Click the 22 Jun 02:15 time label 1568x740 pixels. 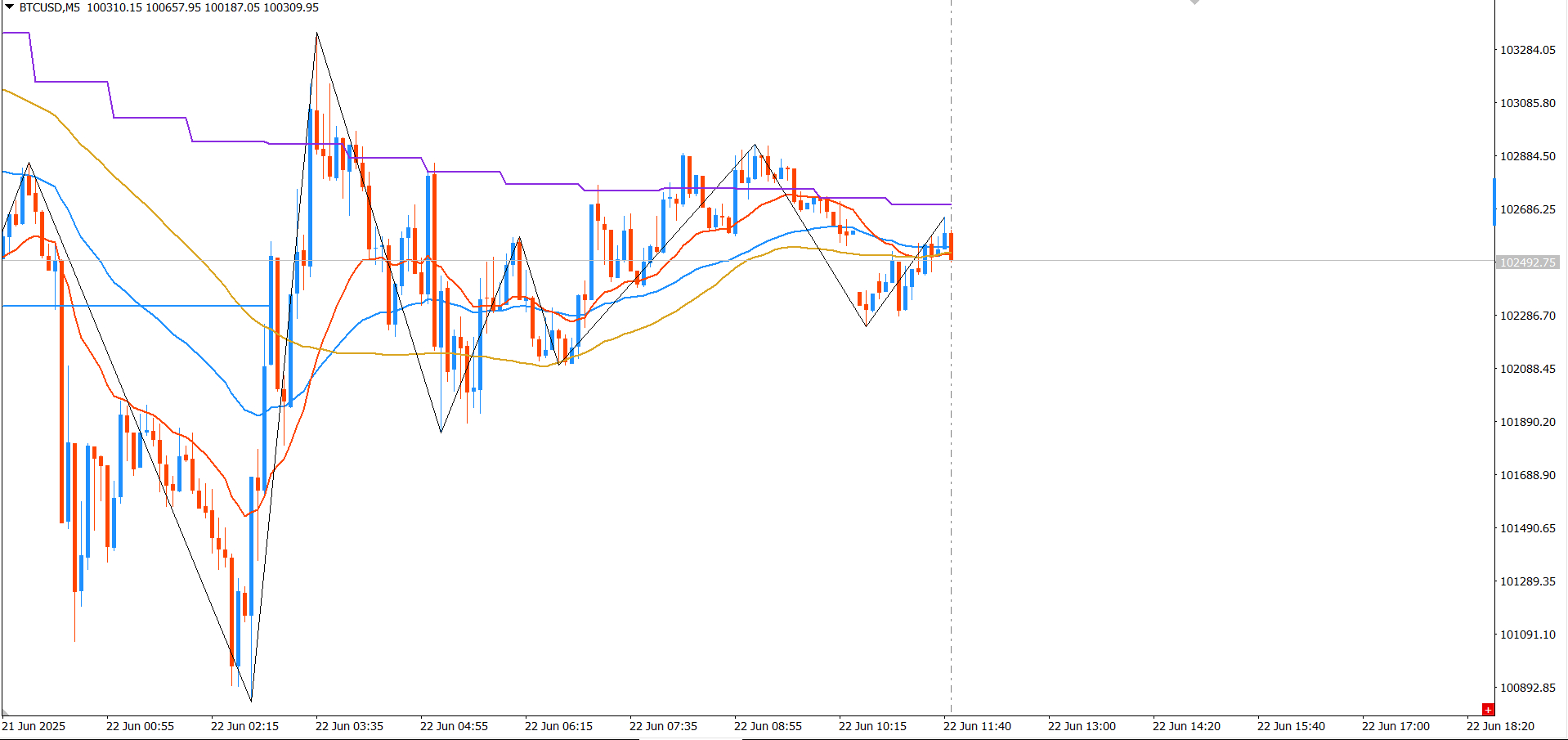coord(244,726)
